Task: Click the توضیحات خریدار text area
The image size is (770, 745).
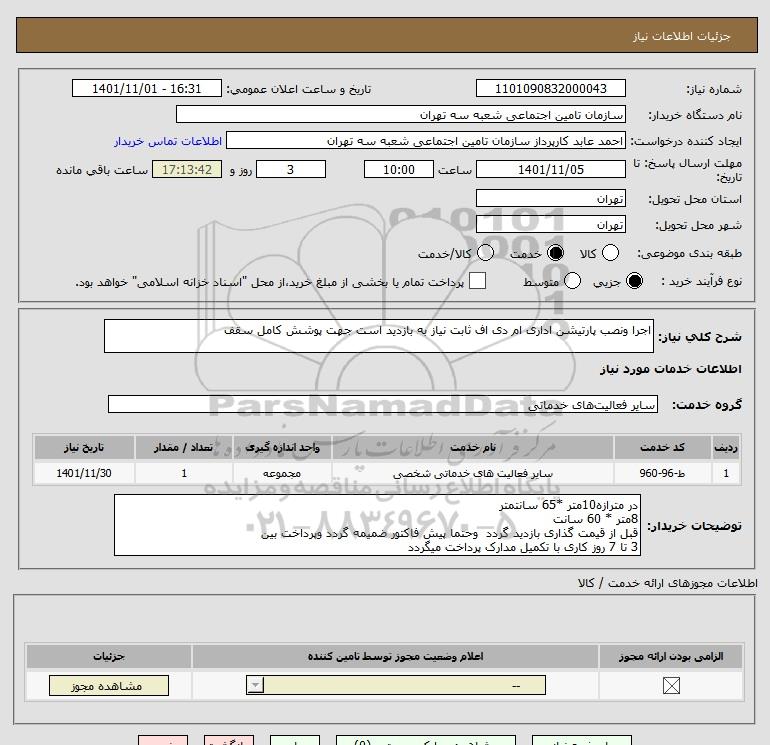Action: point(377,525)
